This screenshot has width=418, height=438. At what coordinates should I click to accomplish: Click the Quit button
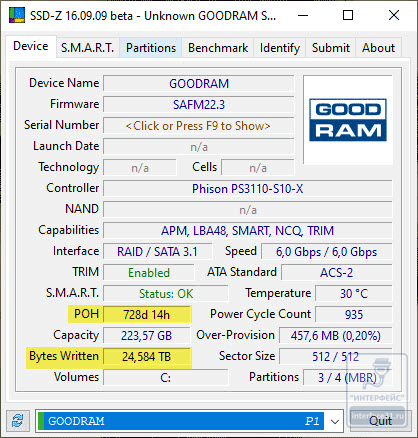click(380, 421)
